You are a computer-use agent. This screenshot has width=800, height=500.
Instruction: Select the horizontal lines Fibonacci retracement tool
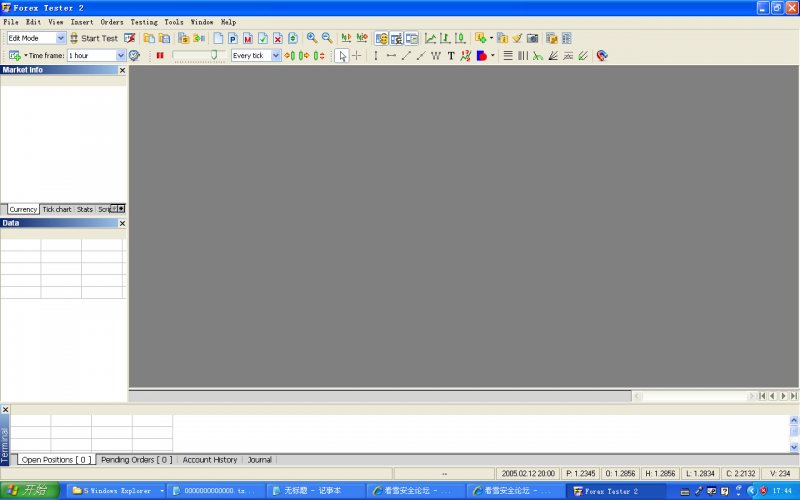(x=508, y=56)
